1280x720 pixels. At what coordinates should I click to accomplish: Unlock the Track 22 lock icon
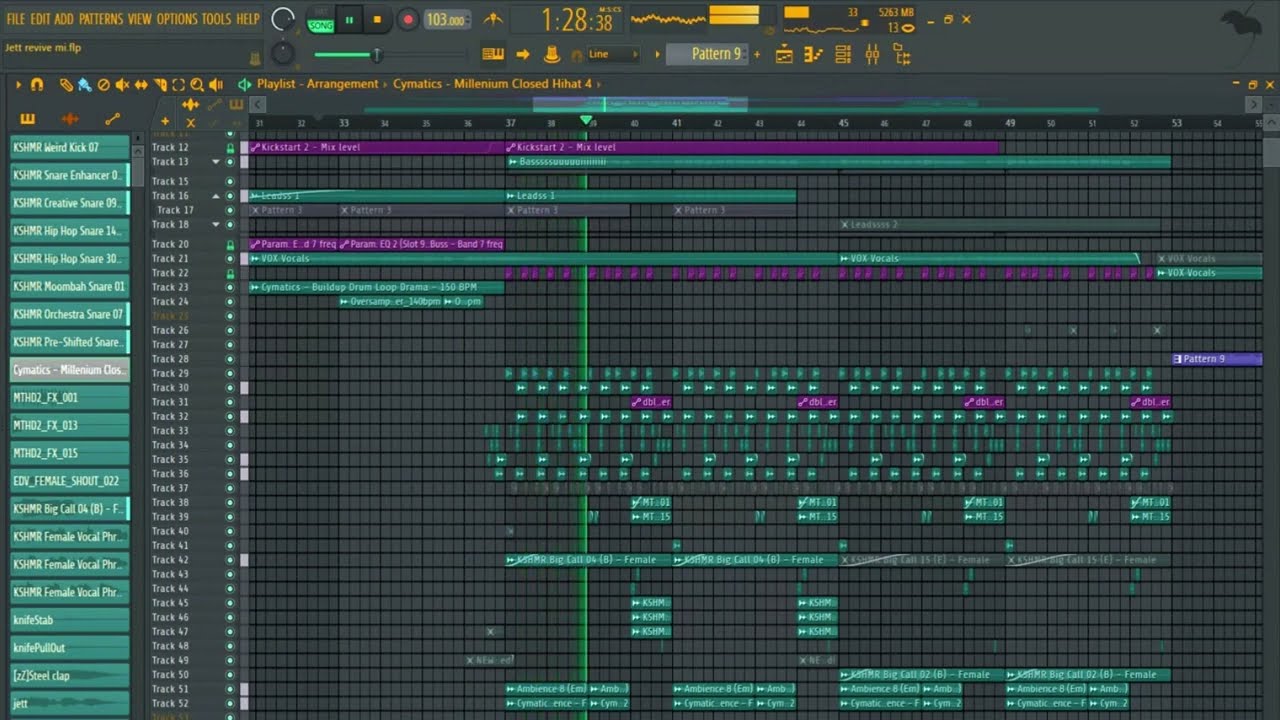pyautogui.click(x=230, y=273)
